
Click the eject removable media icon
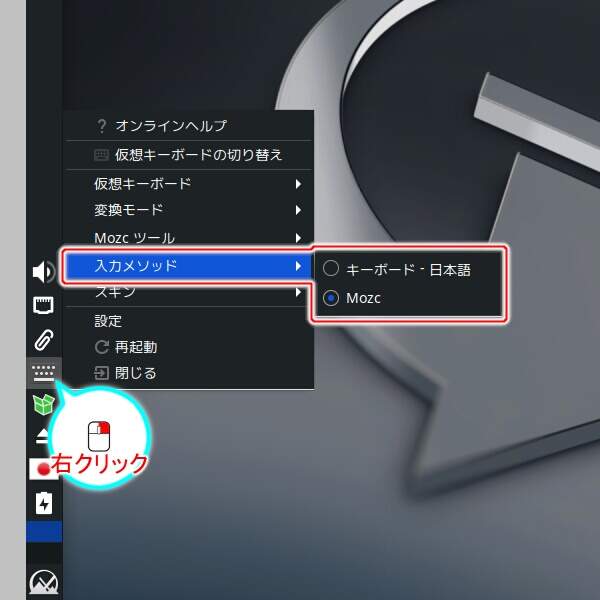[x=42, y=436]
